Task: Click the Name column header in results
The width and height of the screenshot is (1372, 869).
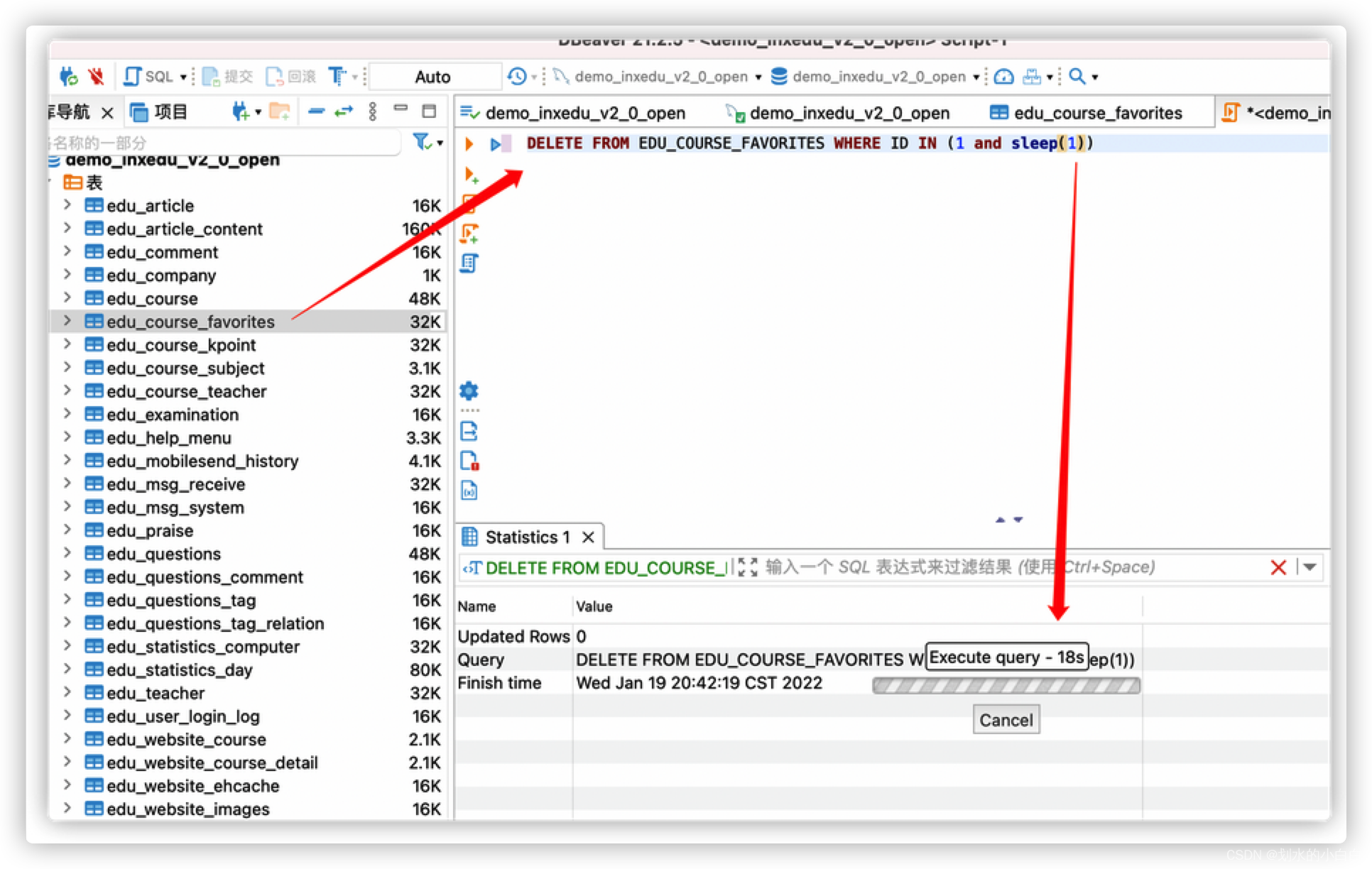Action: pos(477,606)
